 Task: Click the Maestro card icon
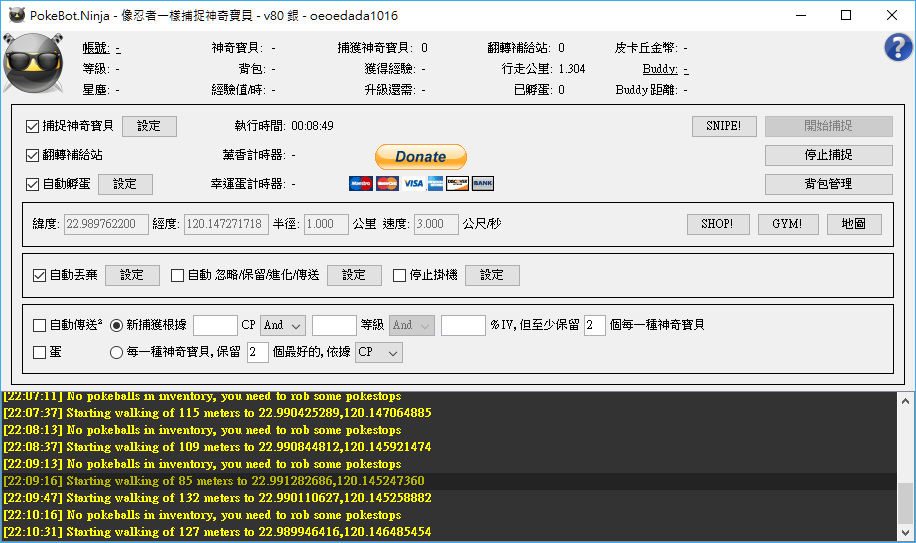coord(360,183)
